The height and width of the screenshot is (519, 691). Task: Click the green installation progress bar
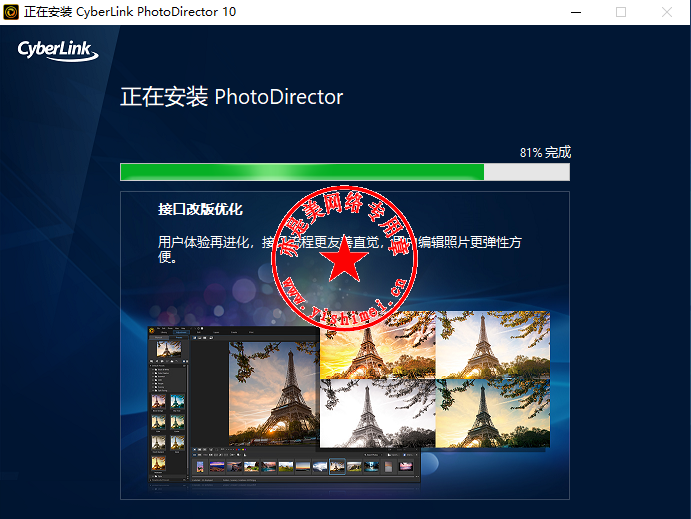coord(345,172)
